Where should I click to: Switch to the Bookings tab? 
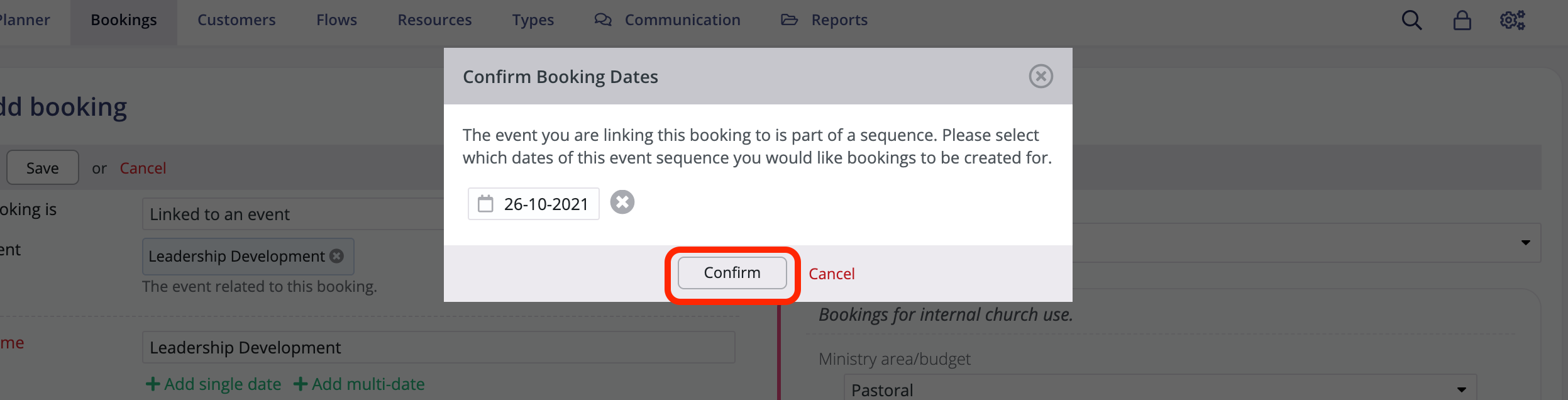tap(123, 19)
